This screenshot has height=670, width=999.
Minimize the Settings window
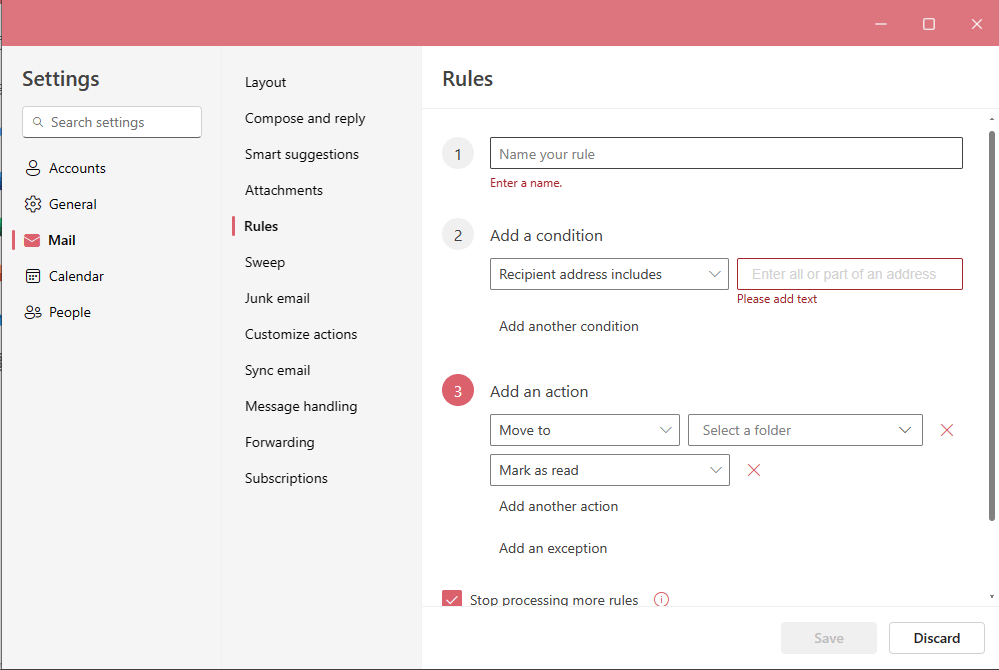[x=881, y=24]
